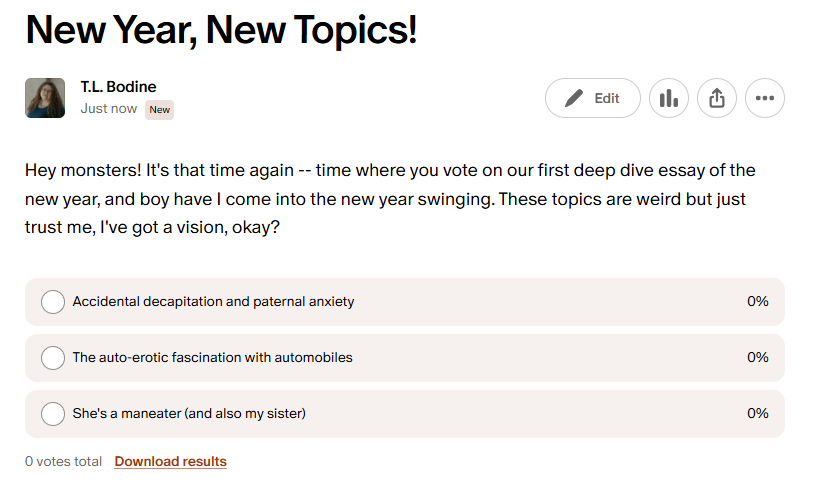Screen dimensions: 826x486
Task: Click the 'Hey monsters!' post body paragraph
Action: tap(390, 199)
